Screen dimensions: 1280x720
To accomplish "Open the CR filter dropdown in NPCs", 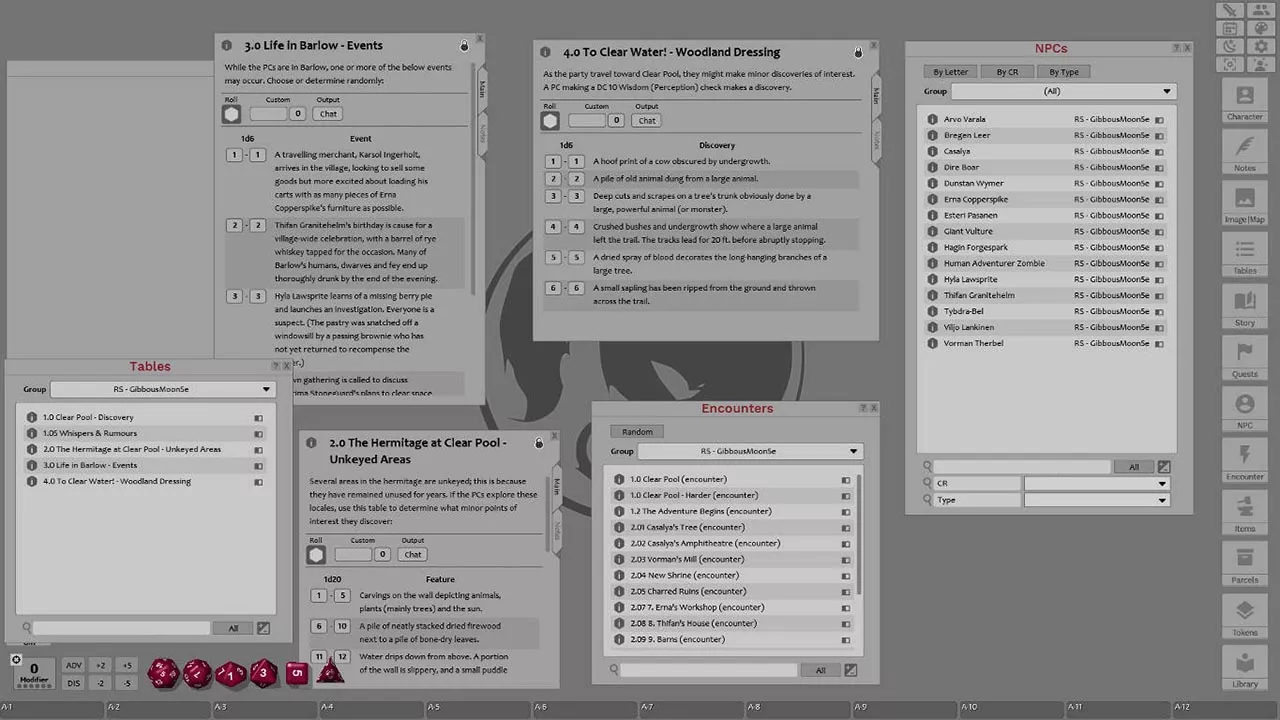I will pyautogui.click(x=1097, y=483).
